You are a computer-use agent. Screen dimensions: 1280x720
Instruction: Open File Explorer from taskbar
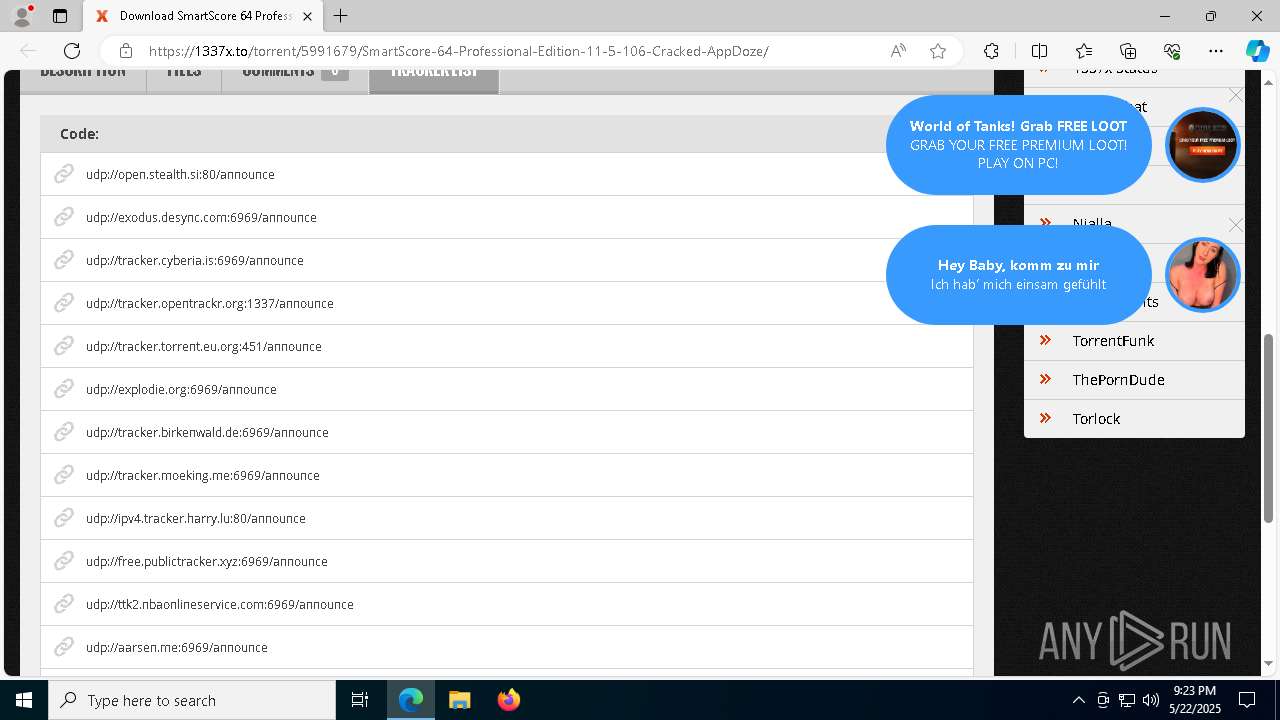click(x=459, y=700)
